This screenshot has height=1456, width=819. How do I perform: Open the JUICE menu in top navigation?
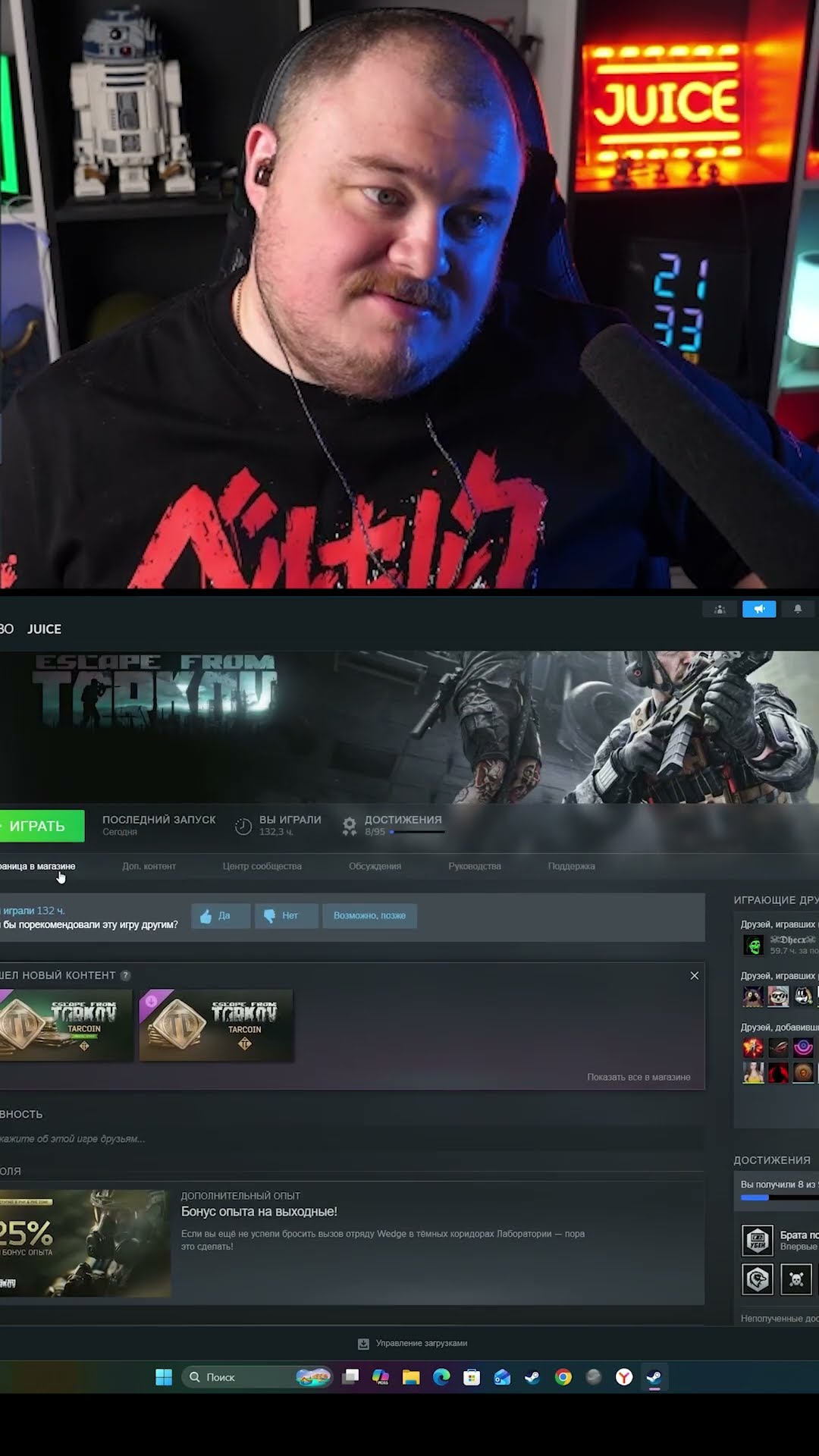pos(44,629)
